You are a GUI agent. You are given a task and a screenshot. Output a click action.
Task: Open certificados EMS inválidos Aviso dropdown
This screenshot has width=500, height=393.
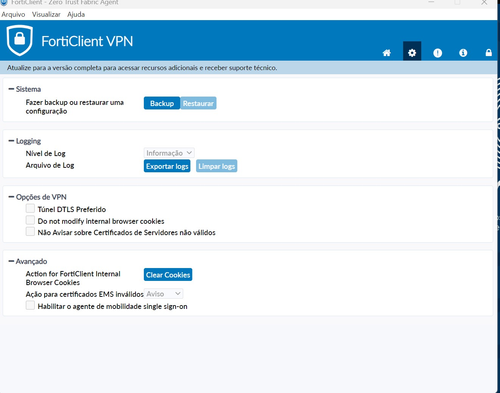(163, 294)
